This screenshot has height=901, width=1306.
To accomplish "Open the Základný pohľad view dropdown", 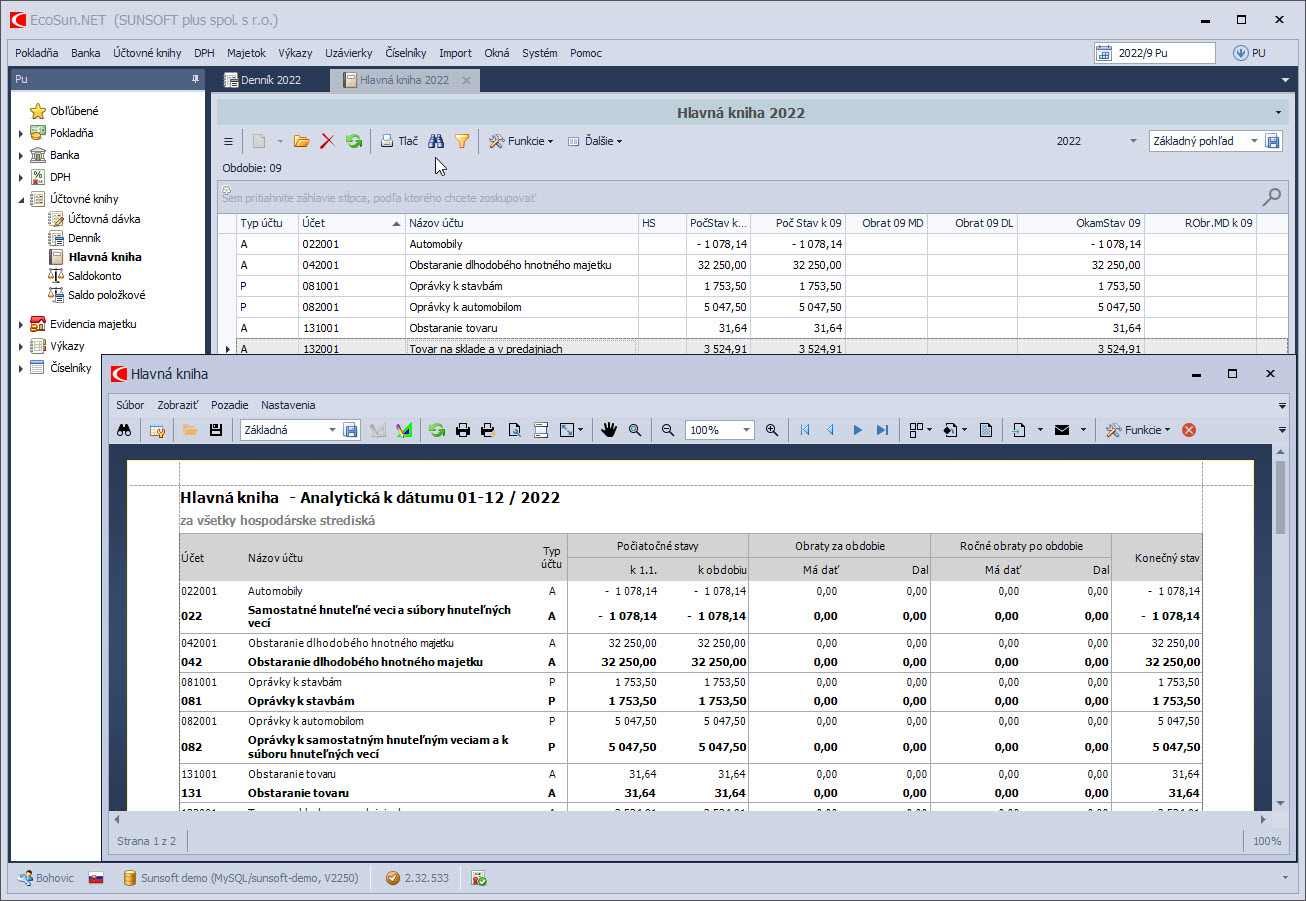I will tap(1254, 142).
